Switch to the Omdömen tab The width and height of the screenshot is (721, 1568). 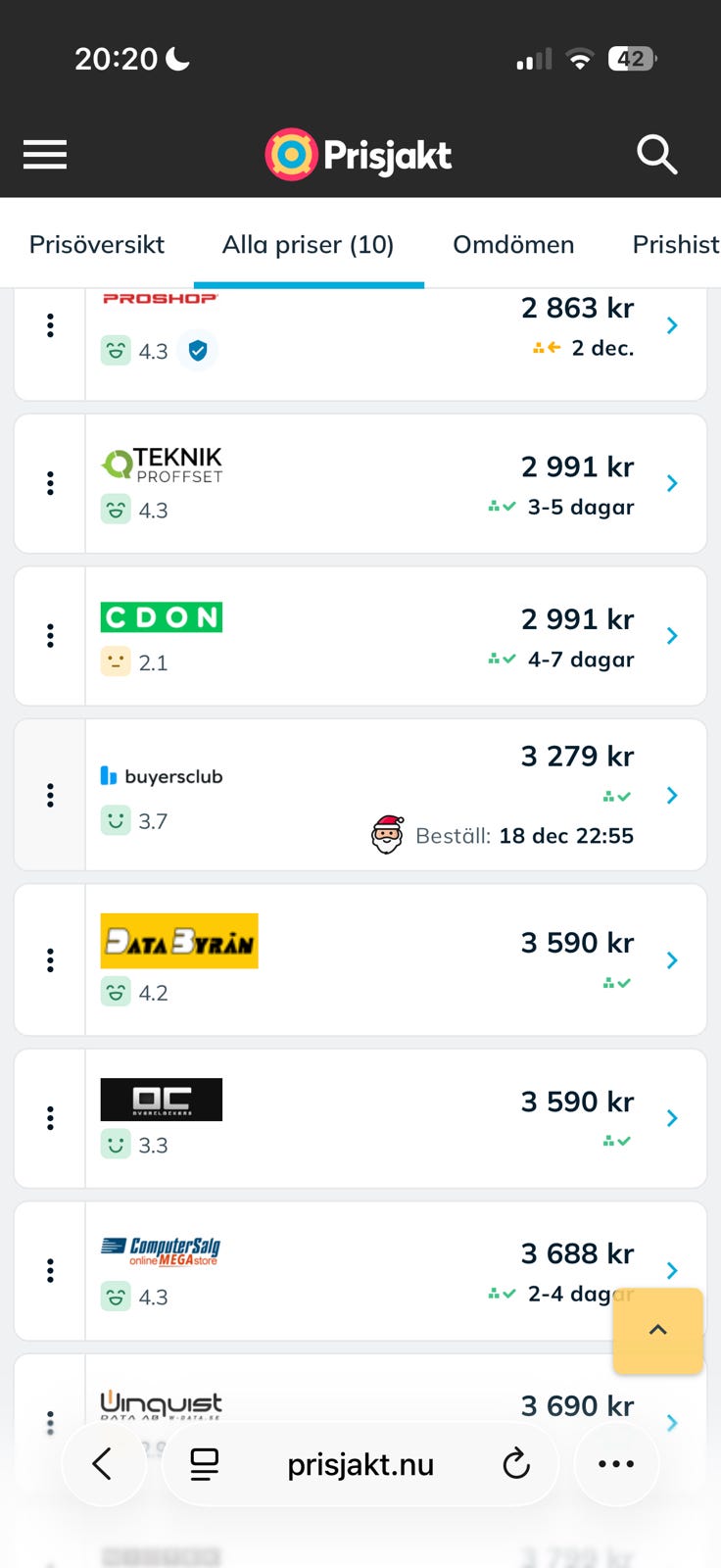click(x=513, y=244)
